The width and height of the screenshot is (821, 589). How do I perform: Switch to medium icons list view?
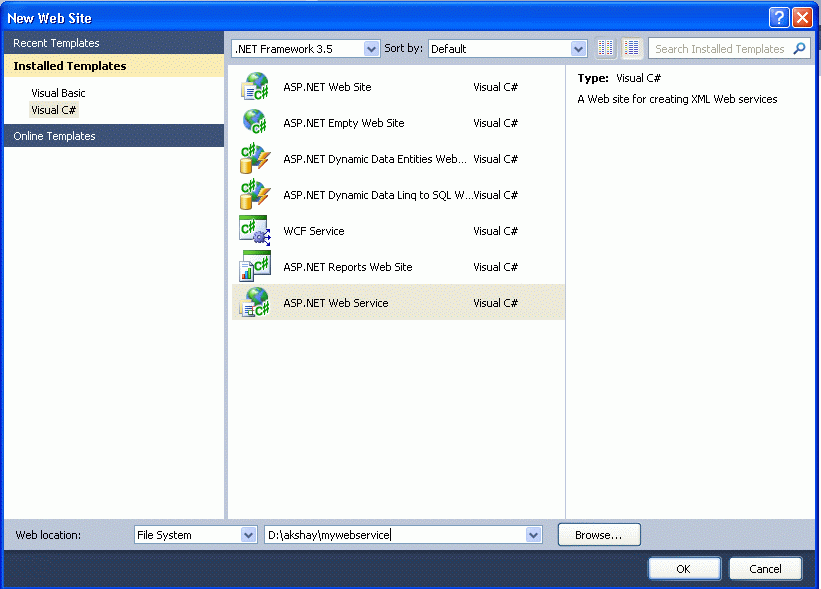tap(631, 48)
